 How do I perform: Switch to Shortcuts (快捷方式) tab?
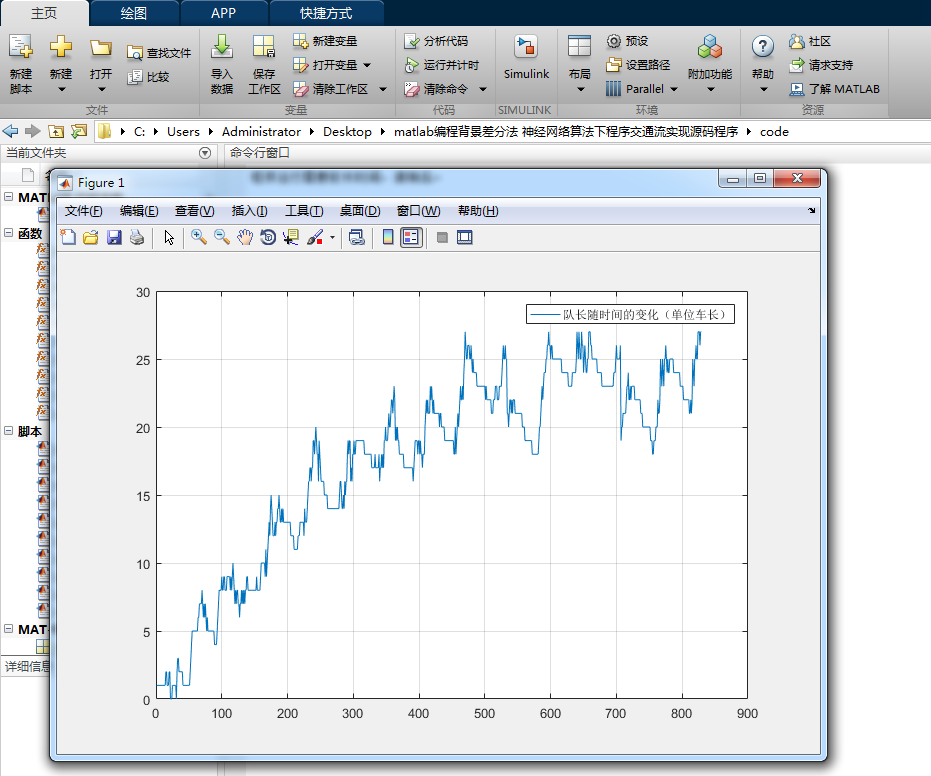[x=326, y=13]
